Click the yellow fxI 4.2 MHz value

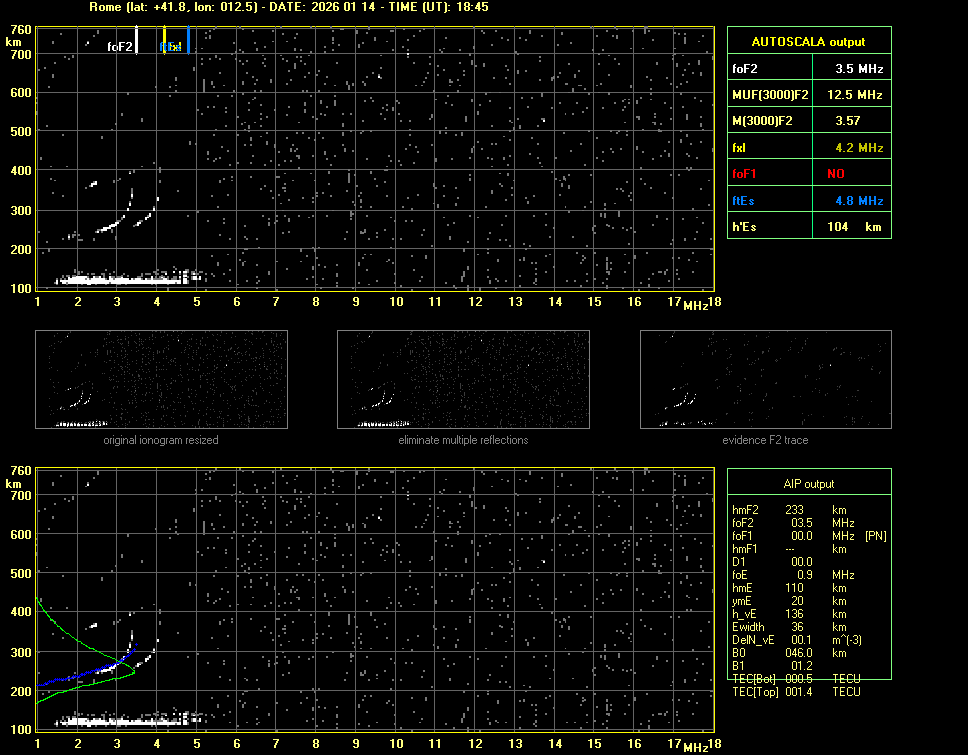pyautogui.click(x=859, y=147)
